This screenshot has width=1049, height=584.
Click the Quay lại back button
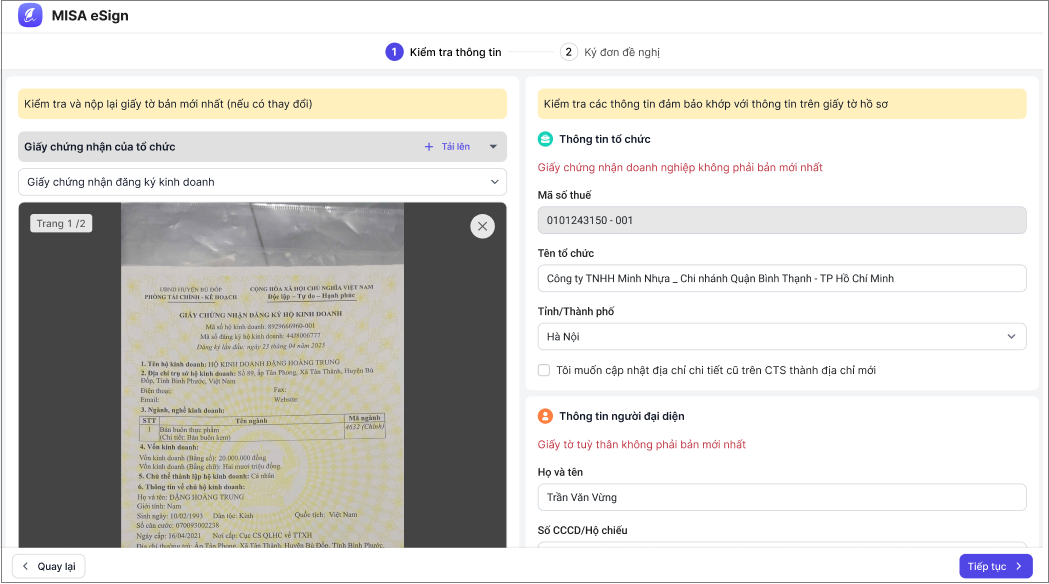point(49,566)
